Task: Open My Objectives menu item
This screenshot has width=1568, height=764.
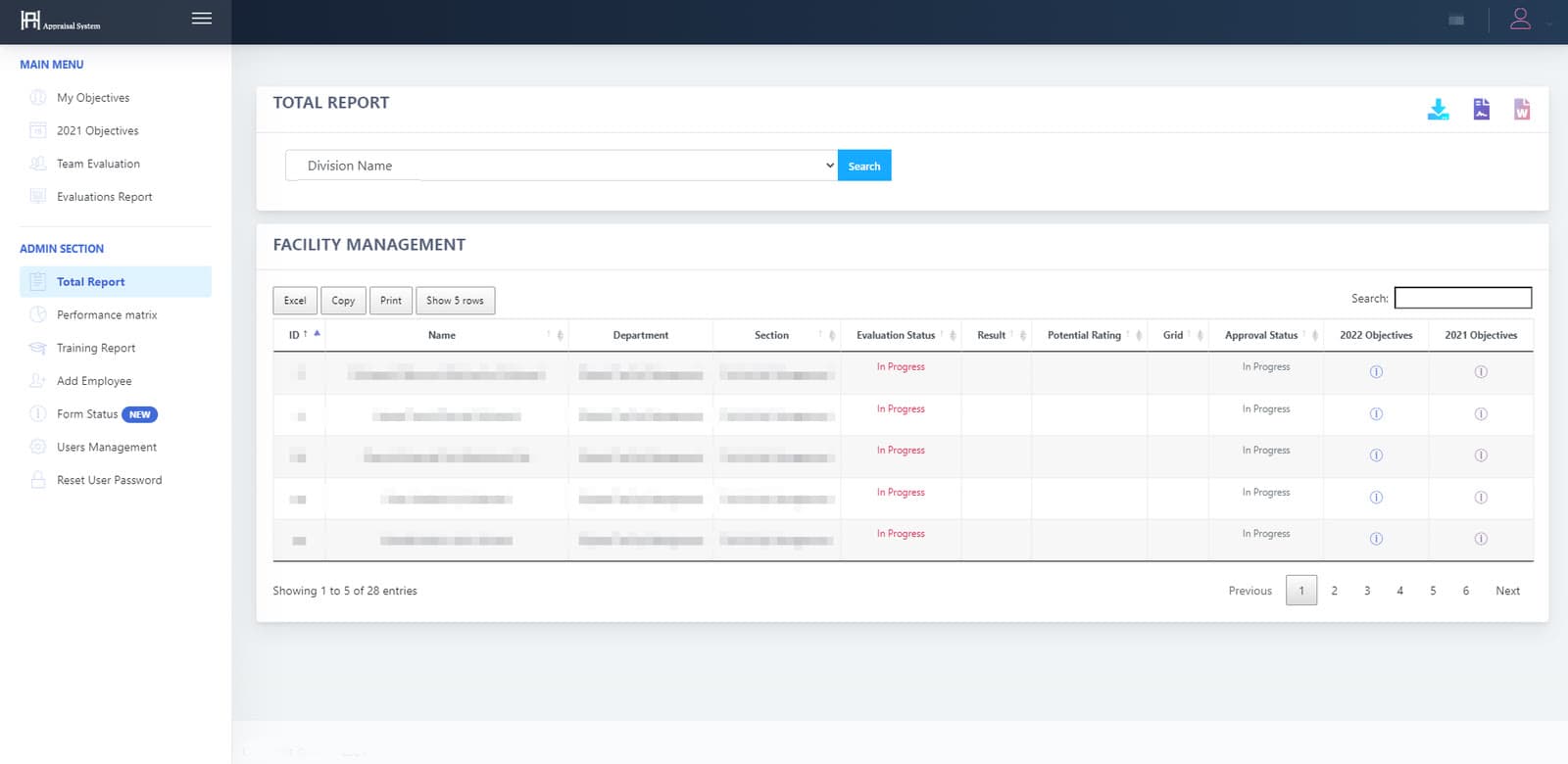Action: pos(116,98)
